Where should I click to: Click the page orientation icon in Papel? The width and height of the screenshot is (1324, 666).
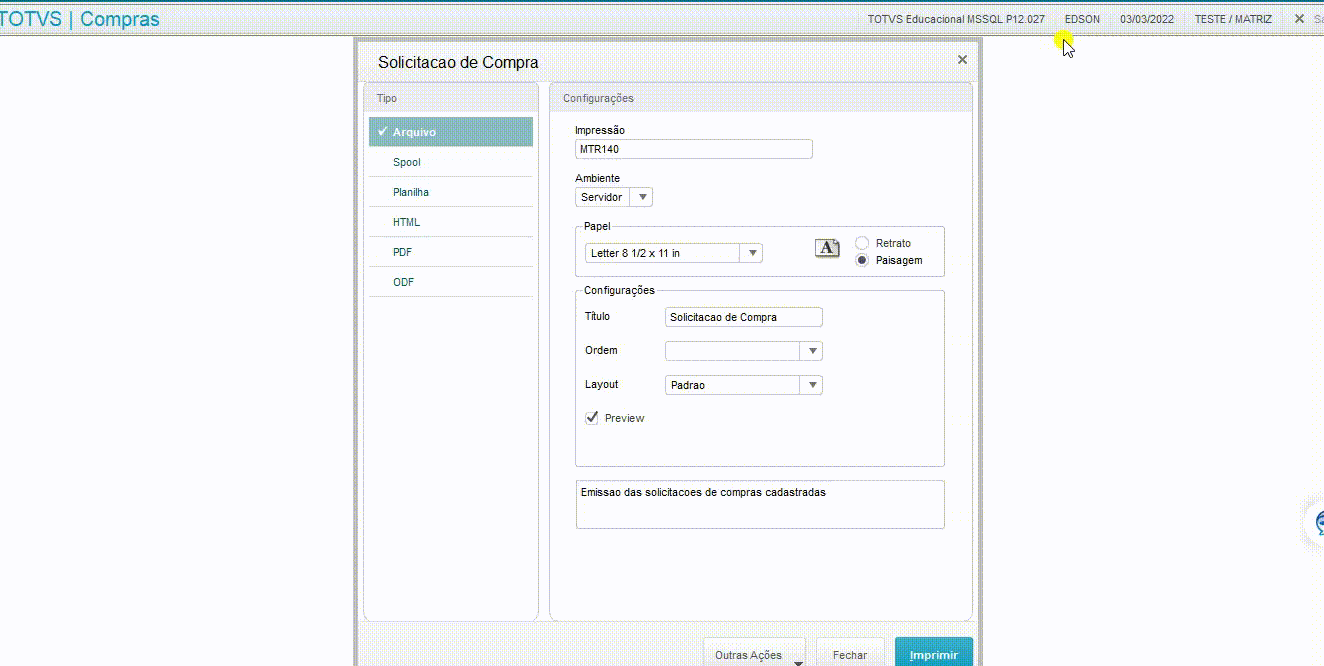click(x=827, y=248)
